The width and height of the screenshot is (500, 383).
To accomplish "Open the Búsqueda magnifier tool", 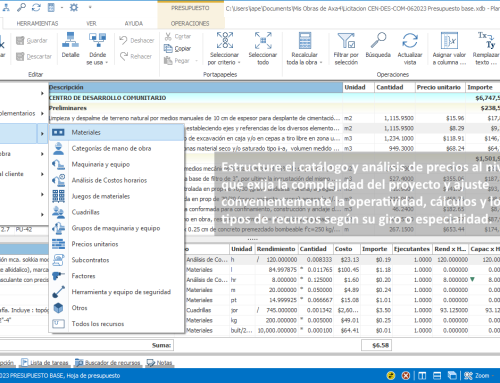I will pyautogui.click(x=378, y=45).
